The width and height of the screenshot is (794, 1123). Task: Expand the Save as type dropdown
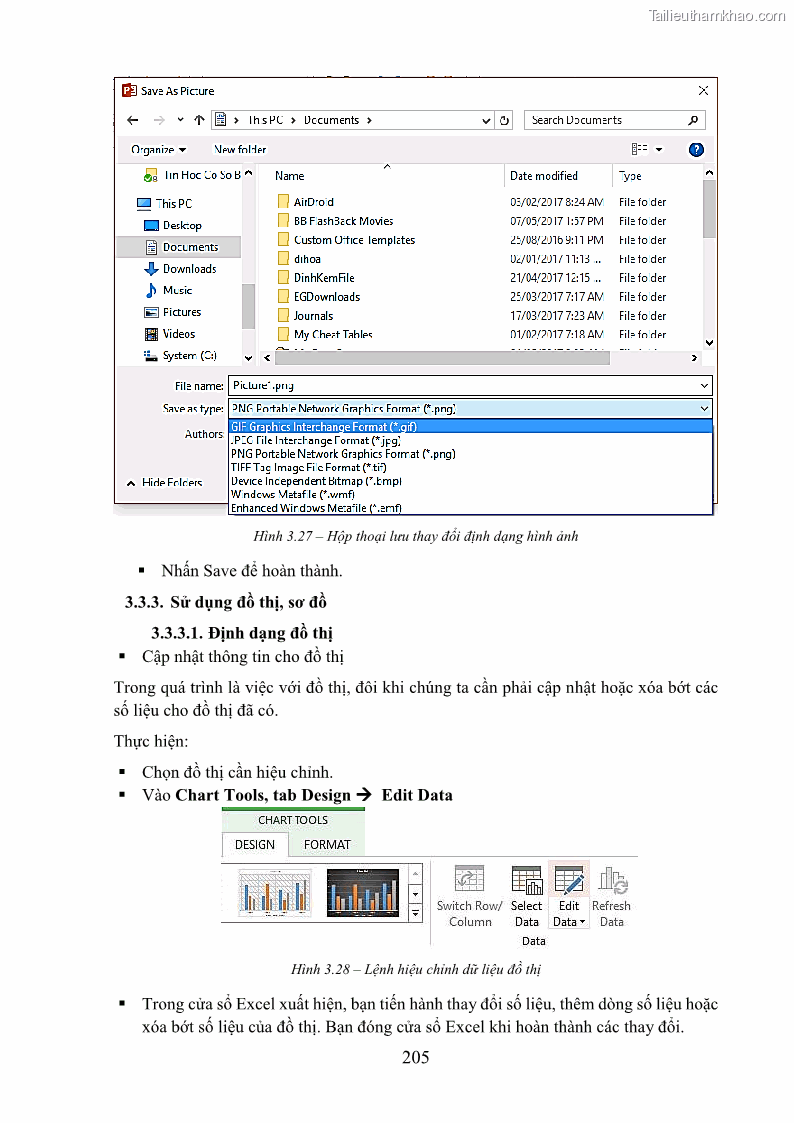[x=704, y=408]
